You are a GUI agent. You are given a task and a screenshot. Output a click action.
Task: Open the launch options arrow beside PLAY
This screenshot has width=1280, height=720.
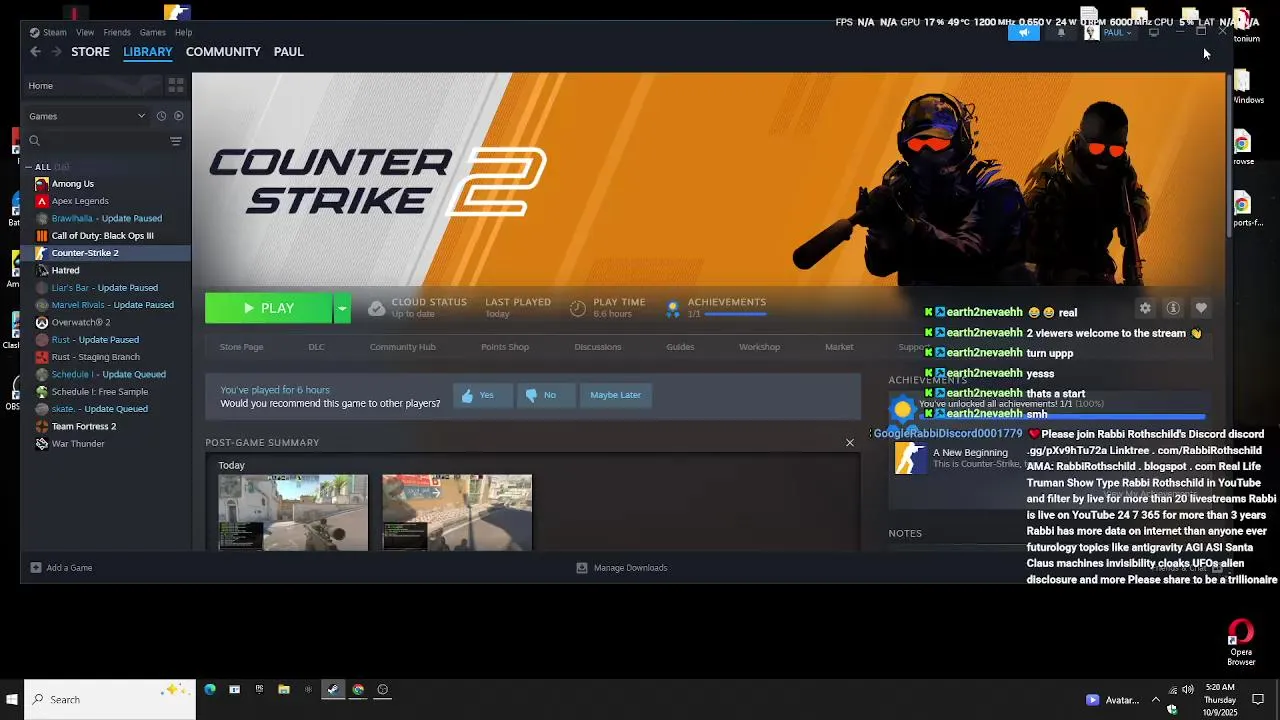click(x=342, y=308)
